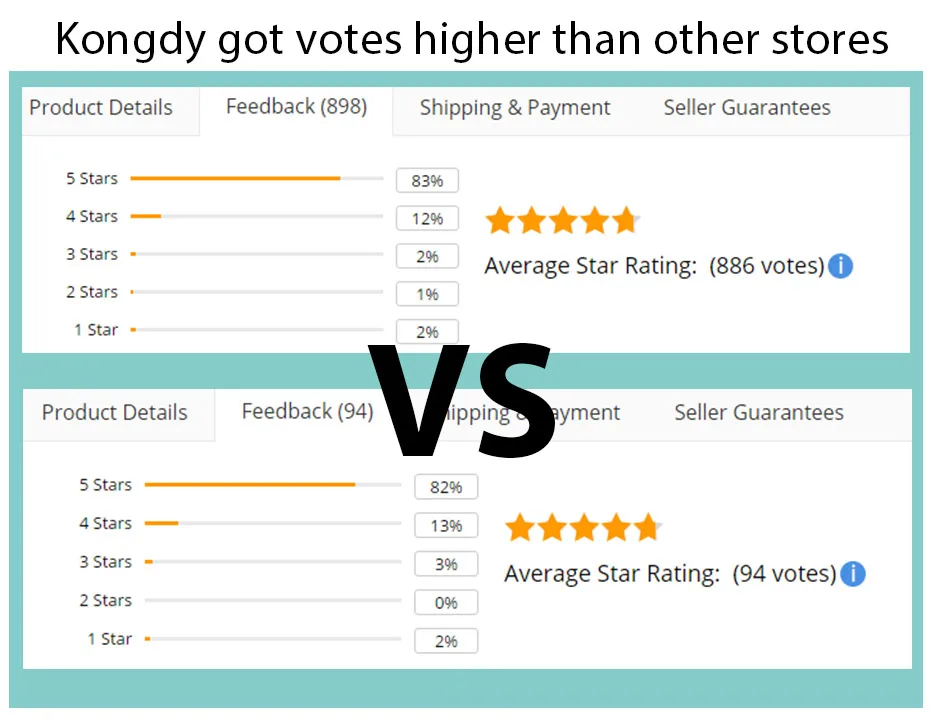Click the info icon beside 886 votes
Screen dimensions: 930x726
tap(840, 266)
